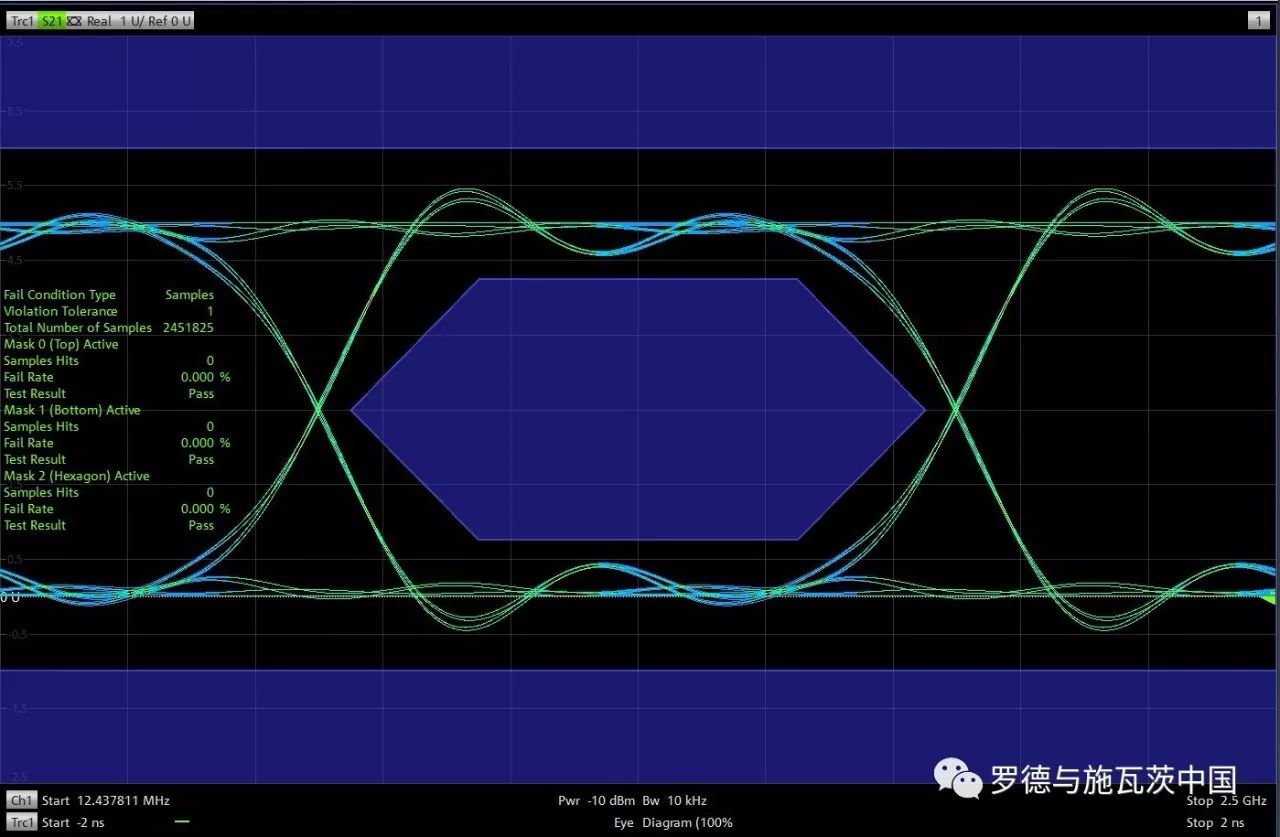
Task: Click Samples Hits row under Mask 1
Action: (109, 426)
